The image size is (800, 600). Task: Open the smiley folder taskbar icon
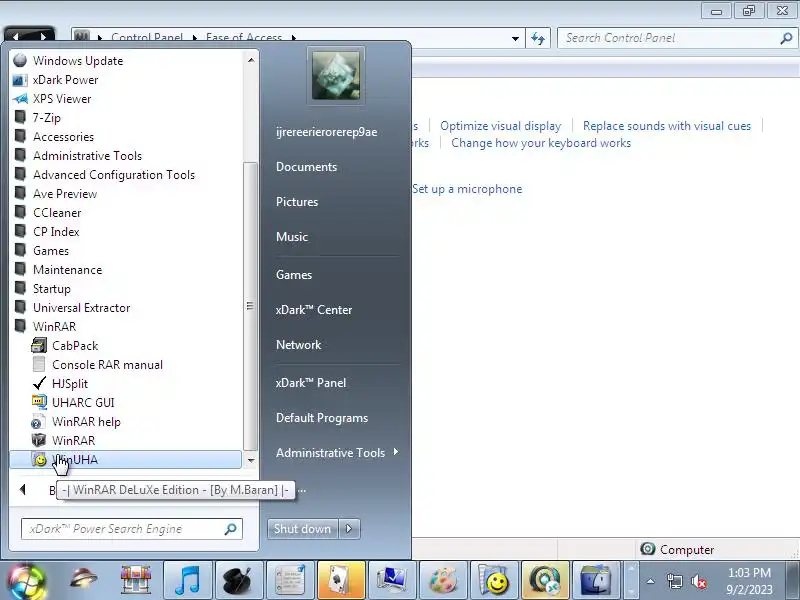coord(494,581)
